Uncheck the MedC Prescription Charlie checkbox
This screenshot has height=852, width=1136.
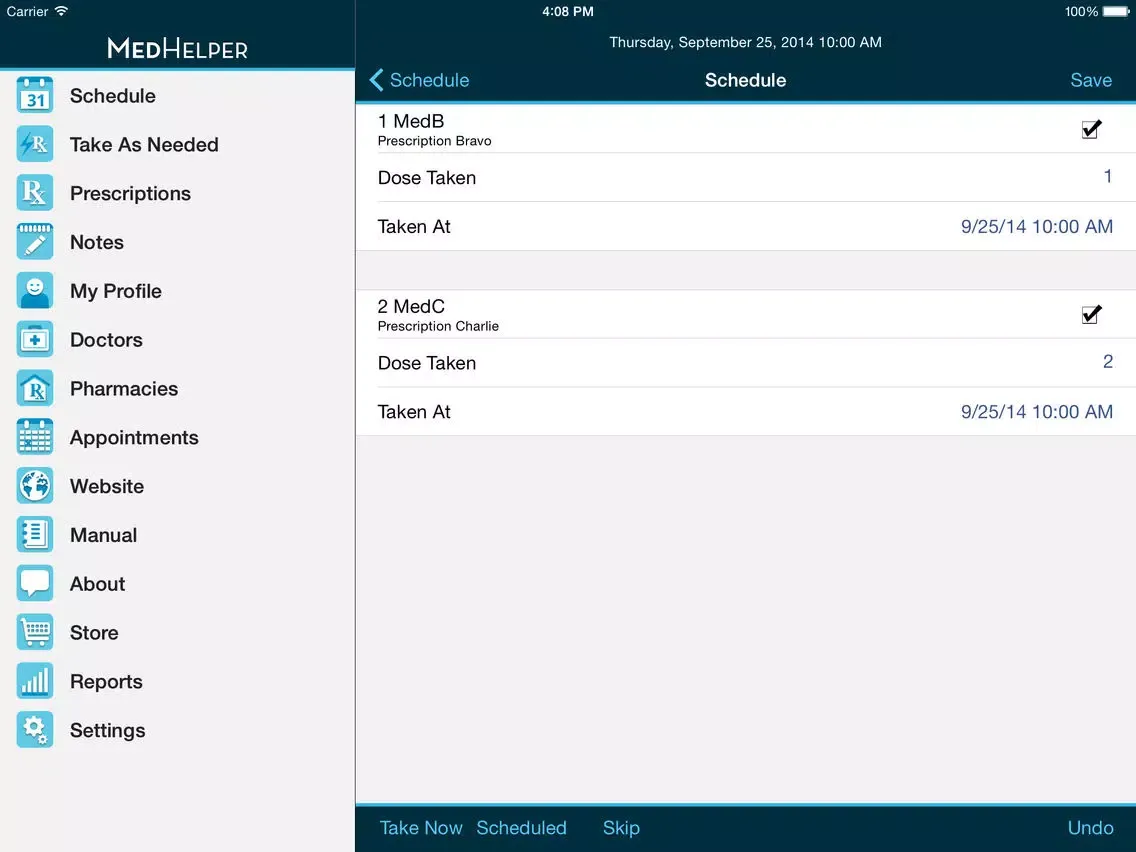click(1091, 314)
